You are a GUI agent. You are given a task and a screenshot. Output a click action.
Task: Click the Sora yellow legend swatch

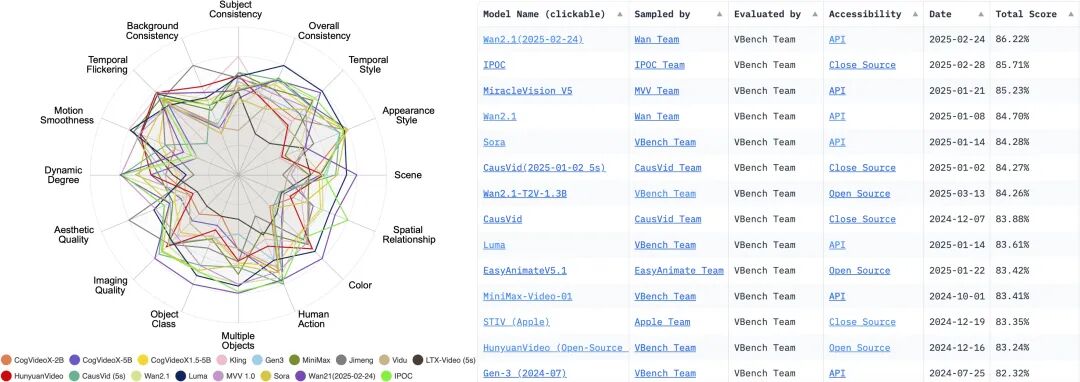click(x=265, y=376)
